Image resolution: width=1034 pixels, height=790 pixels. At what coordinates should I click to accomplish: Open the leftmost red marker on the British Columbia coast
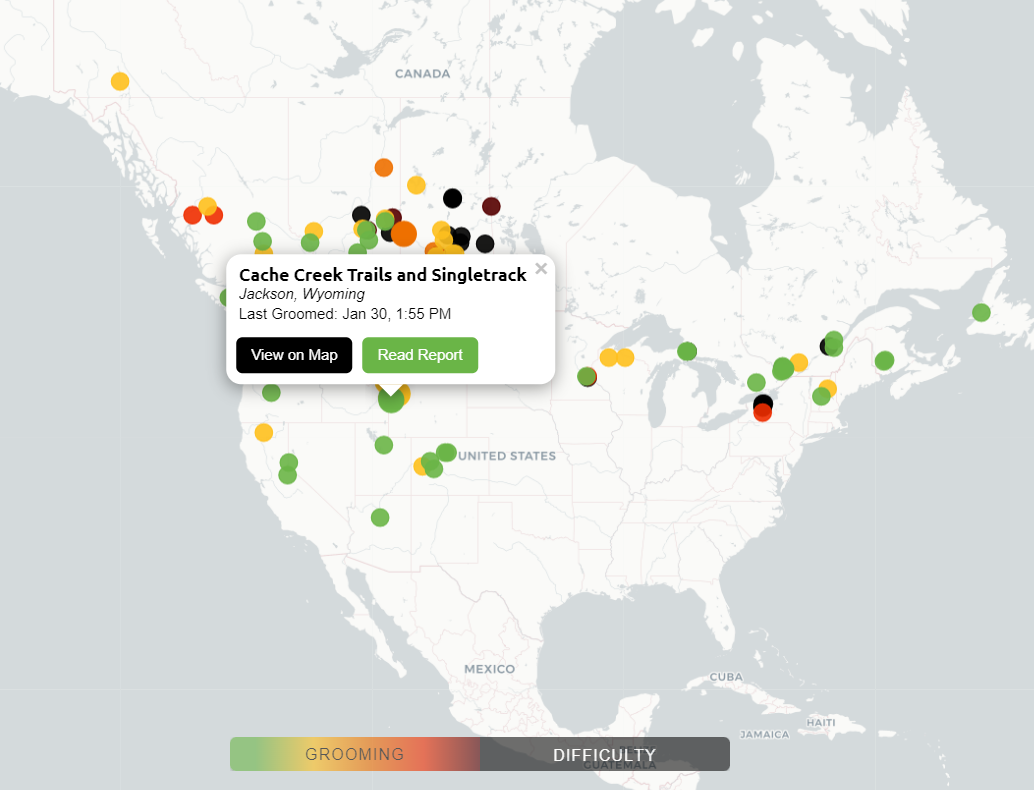(x=193, y=215)
